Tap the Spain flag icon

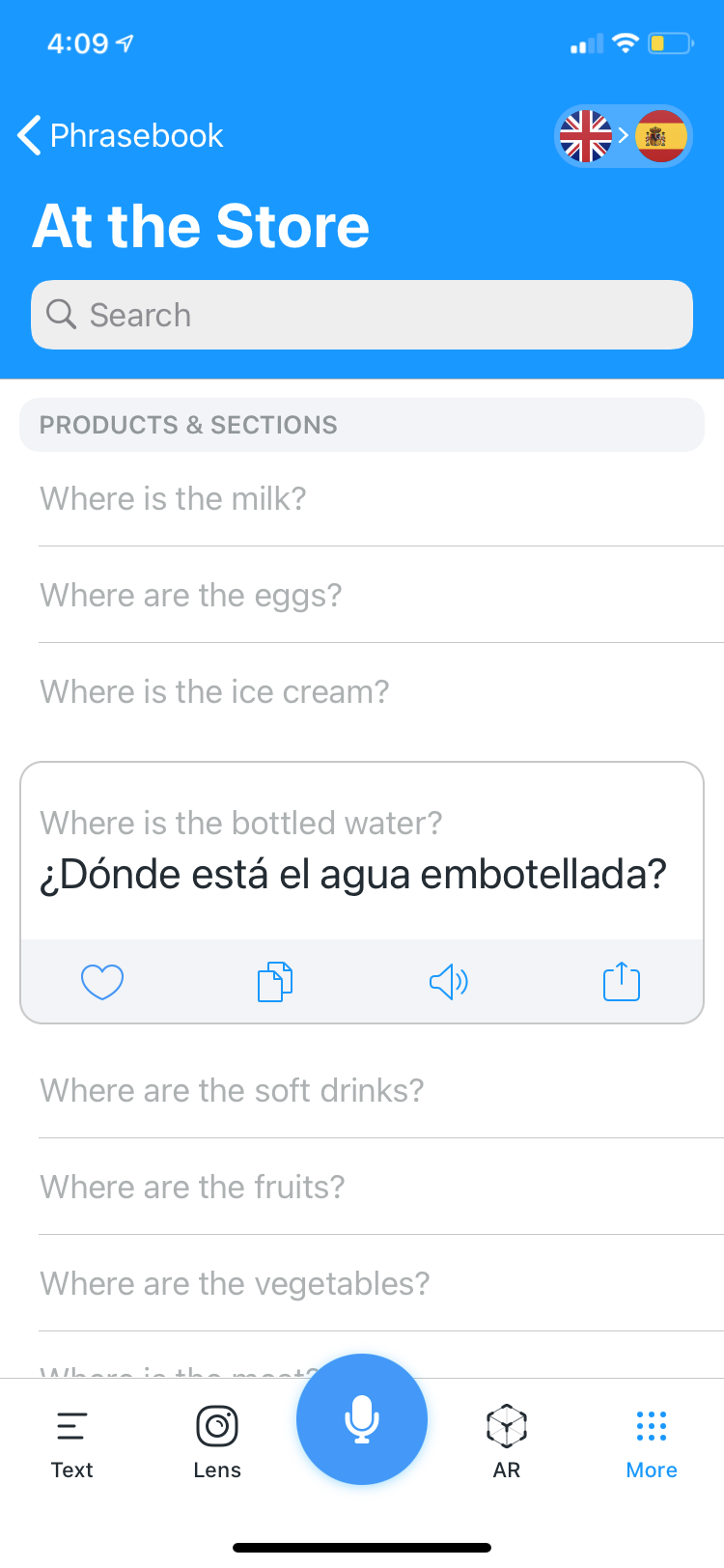tap(661, 136)
